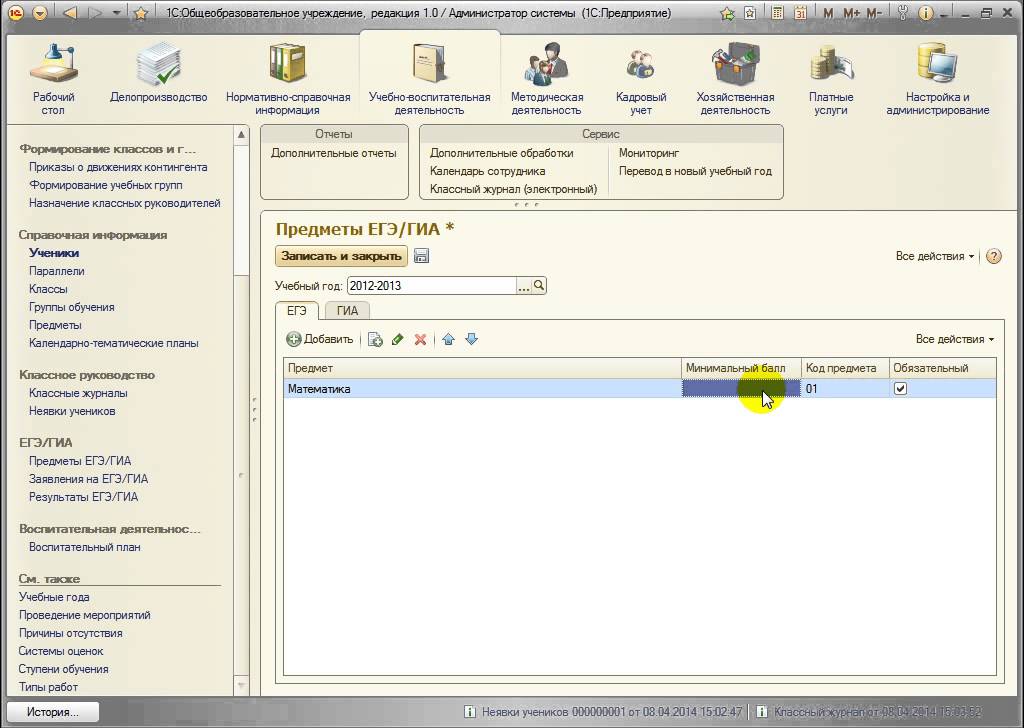1024x728 pixels.
Task: Open table Все действия dropdown
Action: click(x=955, y=339)
